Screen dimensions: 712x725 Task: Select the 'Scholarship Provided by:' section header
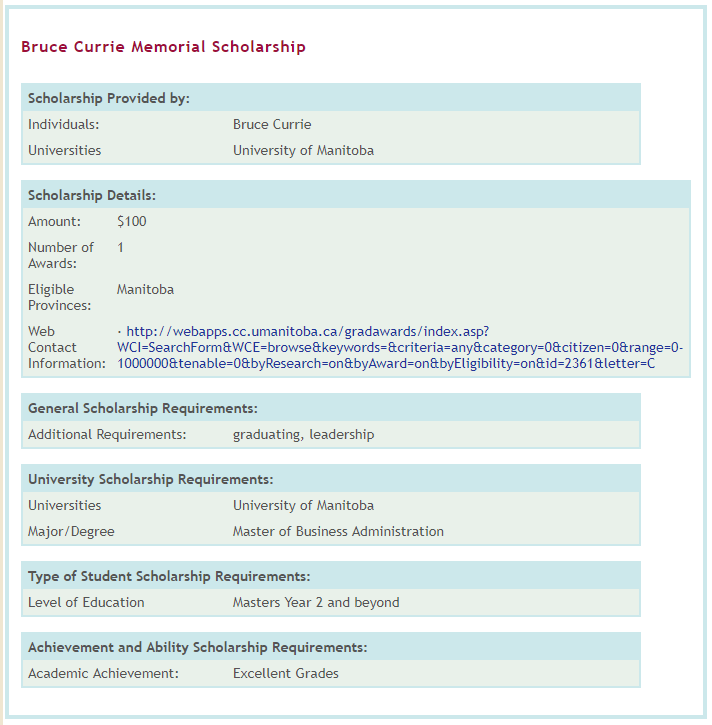pyautogui.click(x=109, y=98)
